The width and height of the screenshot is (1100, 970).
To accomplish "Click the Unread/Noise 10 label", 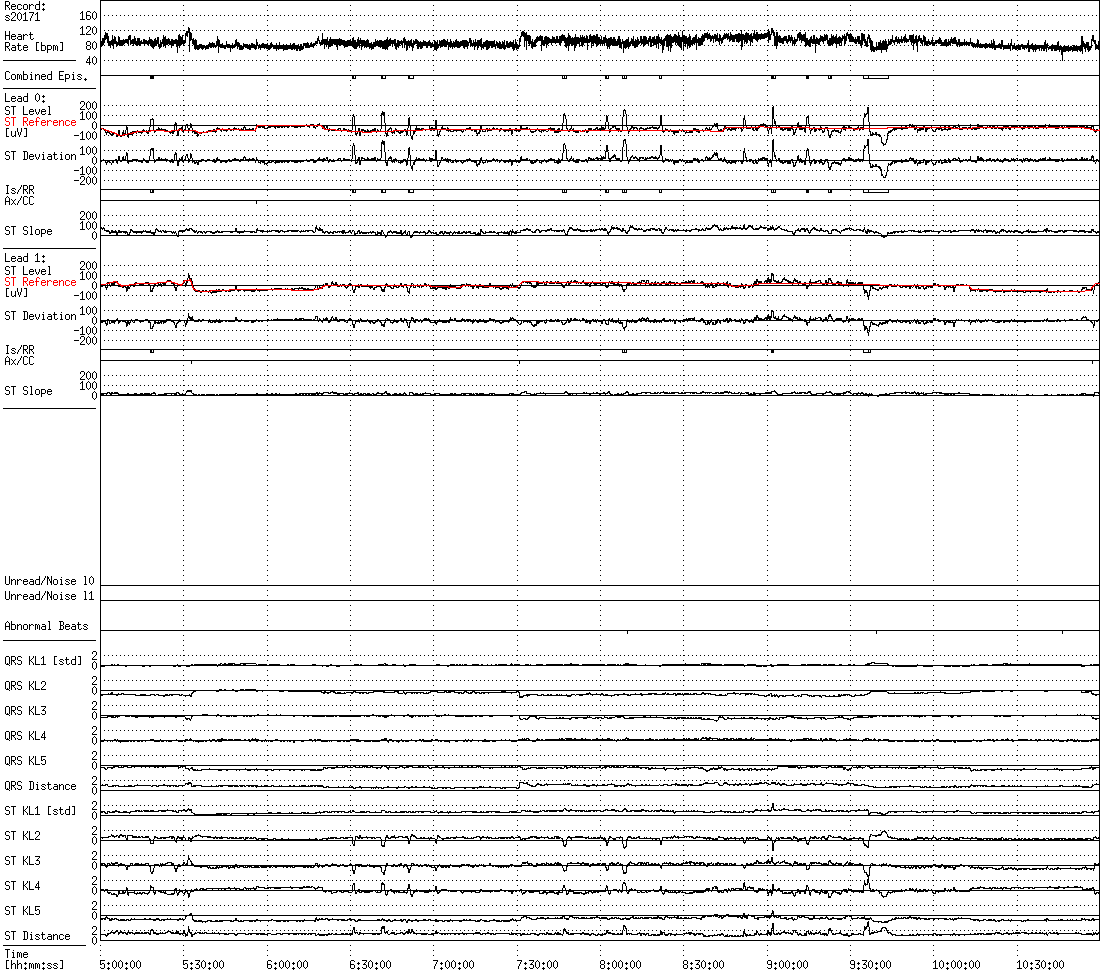I will pyautogui.click(x=49, y=581).
